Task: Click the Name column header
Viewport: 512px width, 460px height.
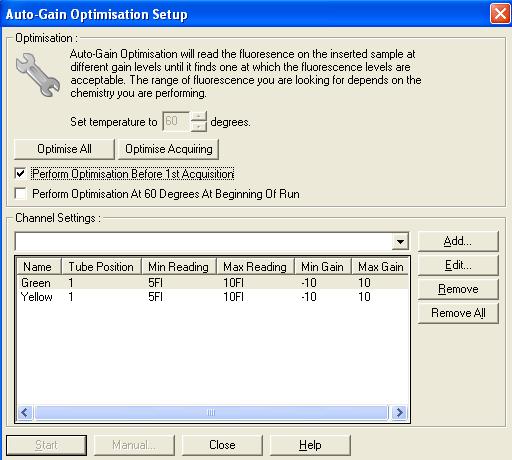Action: (x=39, y=267)
